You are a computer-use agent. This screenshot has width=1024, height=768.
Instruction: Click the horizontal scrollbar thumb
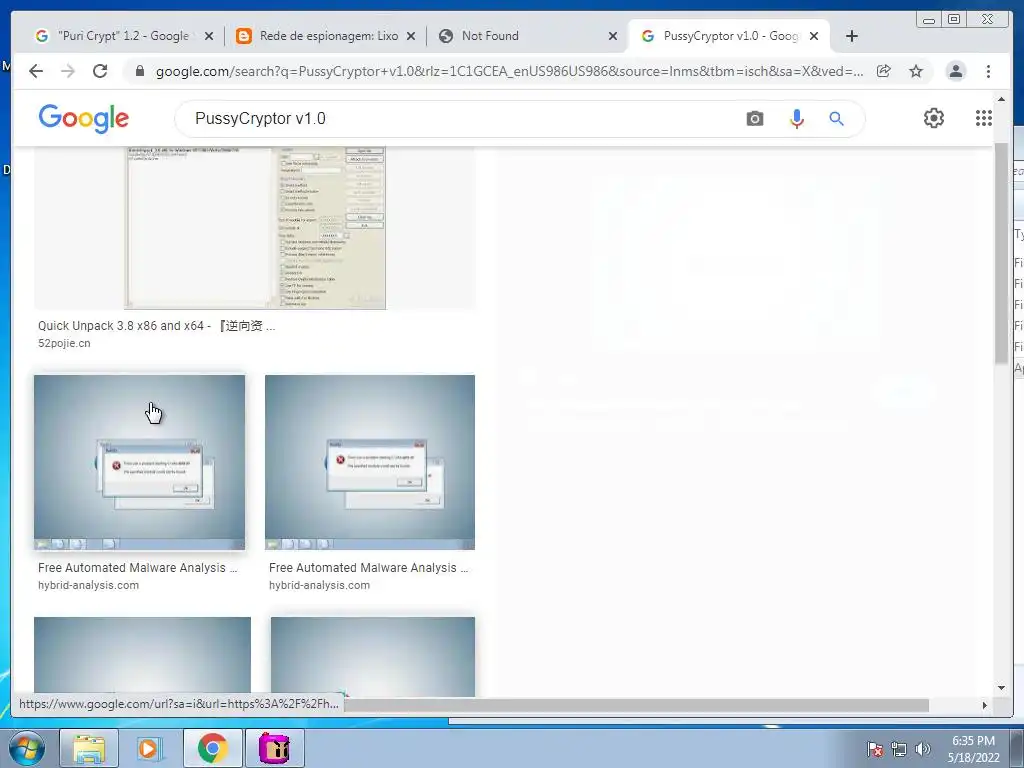(637, 705)
